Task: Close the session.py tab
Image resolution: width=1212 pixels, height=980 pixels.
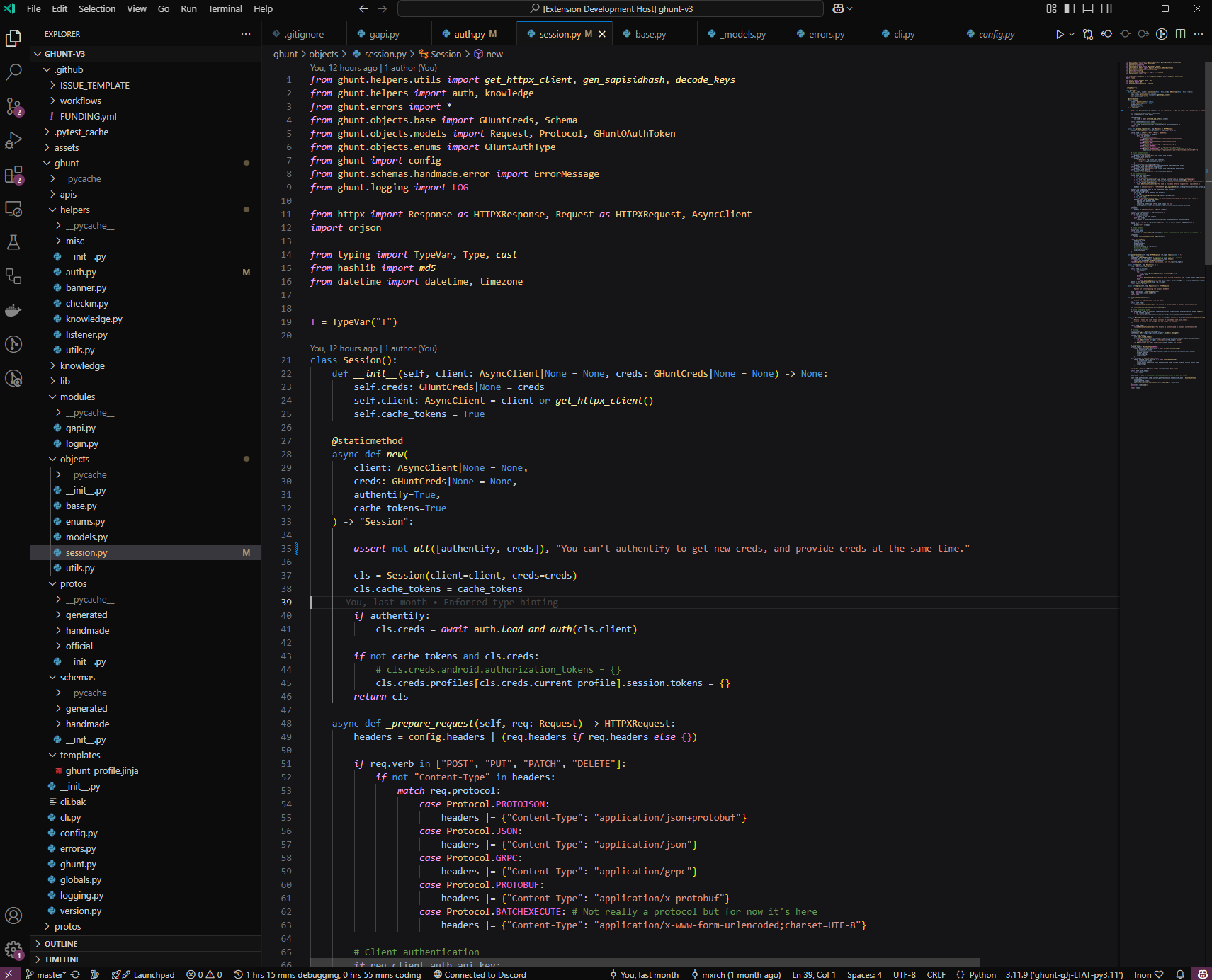Action: [x=602, y=34]
